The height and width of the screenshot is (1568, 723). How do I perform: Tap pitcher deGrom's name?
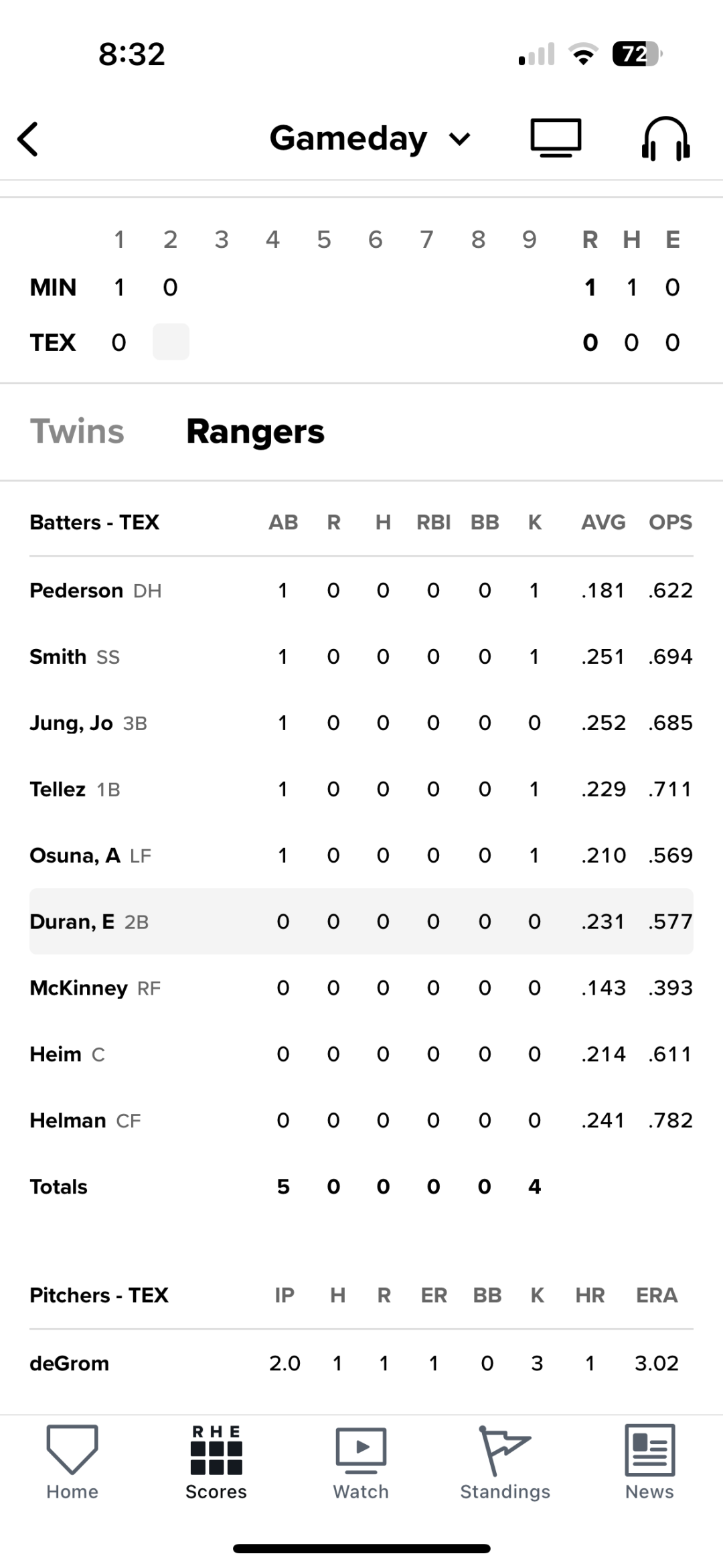point(69,1363)
